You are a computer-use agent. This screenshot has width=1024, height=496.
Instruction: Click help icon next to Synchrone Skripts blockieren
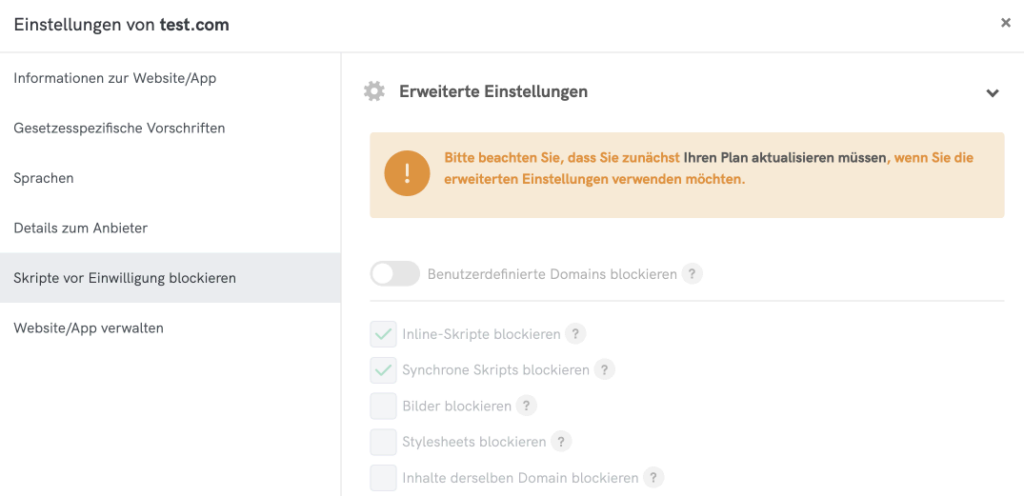[604, 370]
